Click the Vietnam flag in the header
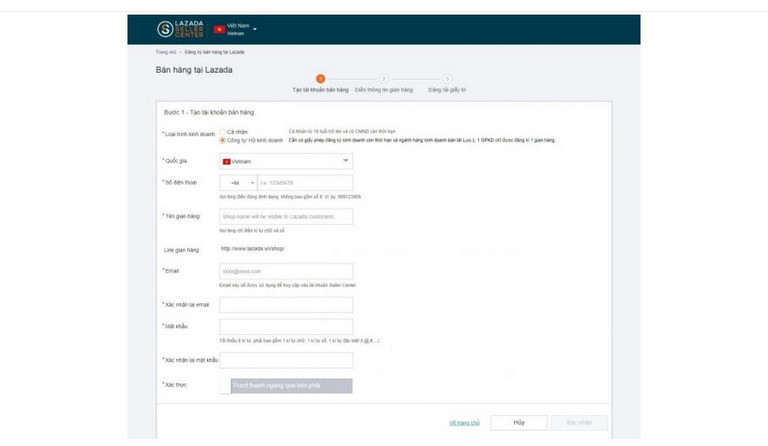The width and height of the screenshot is (768, 446). click(219, 29)
